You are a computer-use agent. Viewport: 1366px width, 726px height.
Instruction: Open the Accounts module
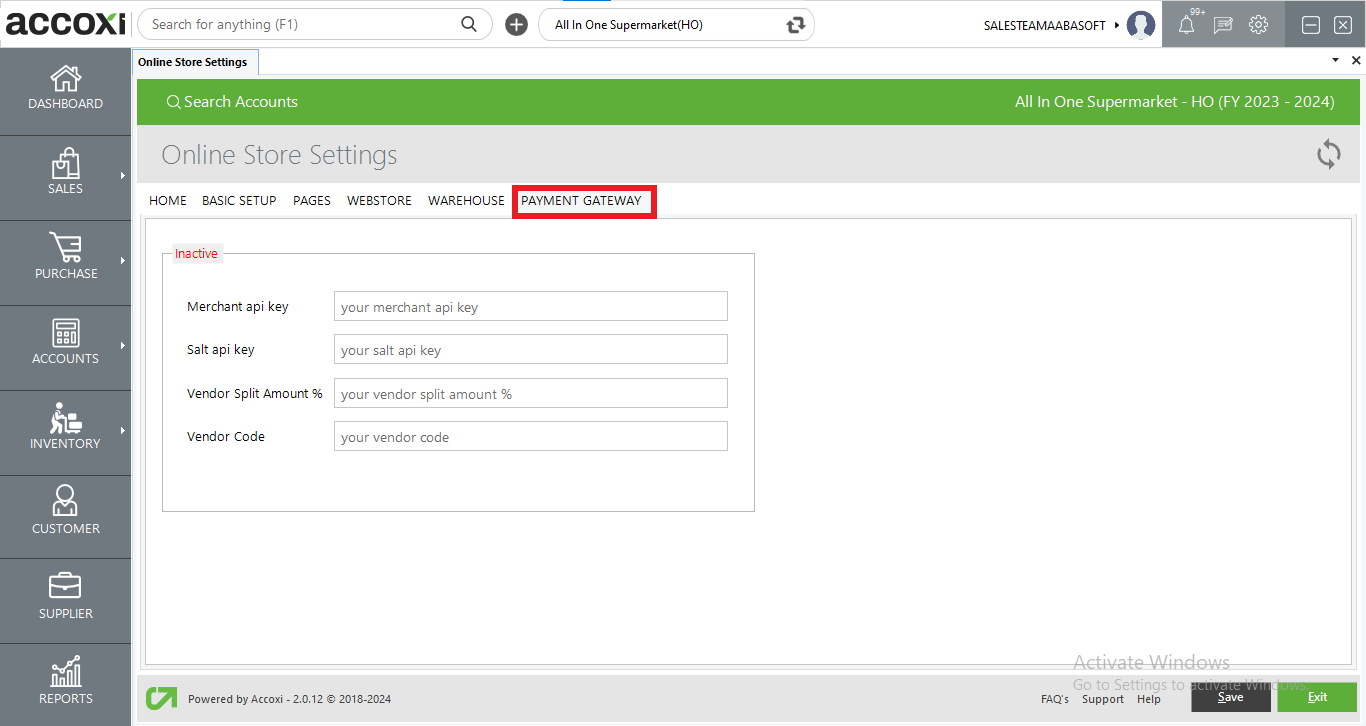pyautogui.click(x=65, y=345)
